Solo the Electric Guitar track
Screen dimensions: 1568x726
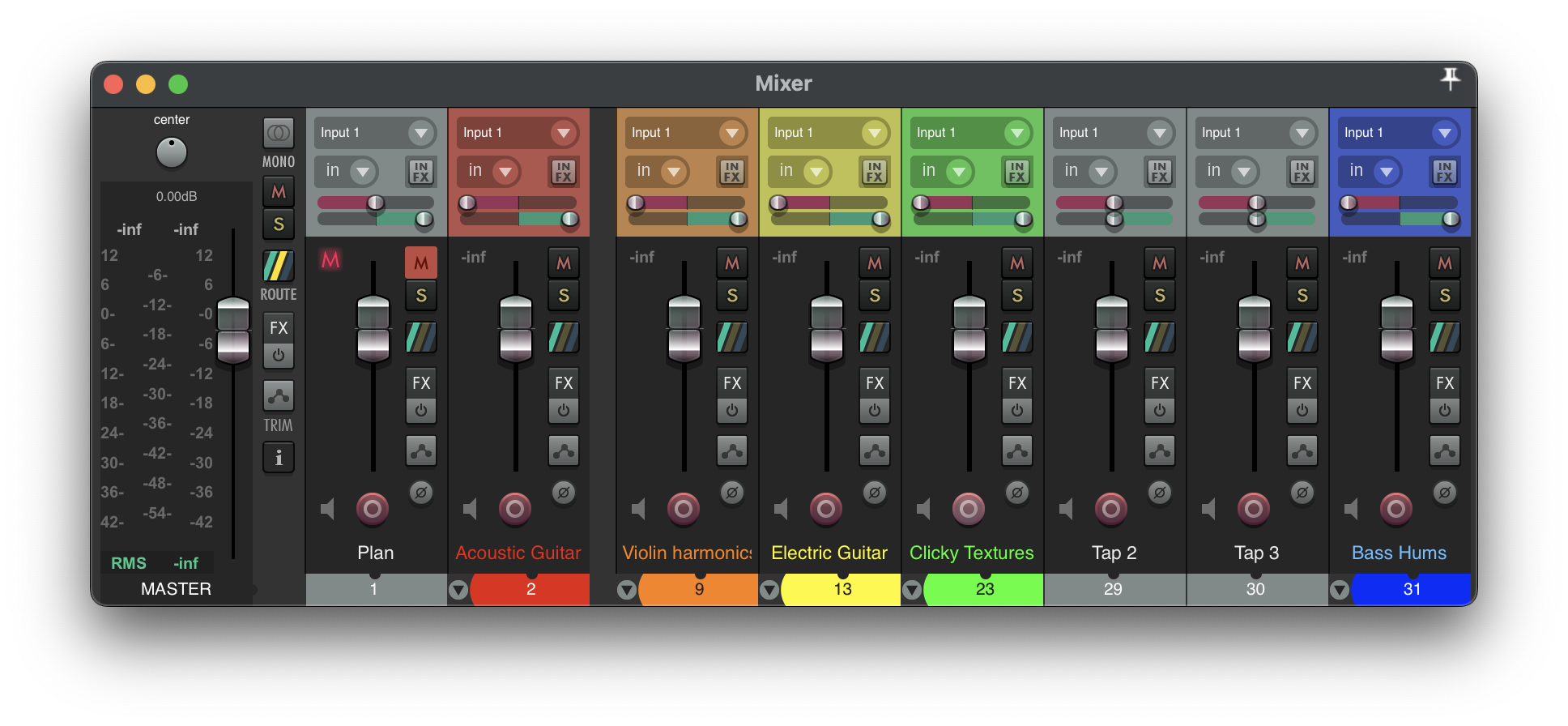(x=875, y=295)
